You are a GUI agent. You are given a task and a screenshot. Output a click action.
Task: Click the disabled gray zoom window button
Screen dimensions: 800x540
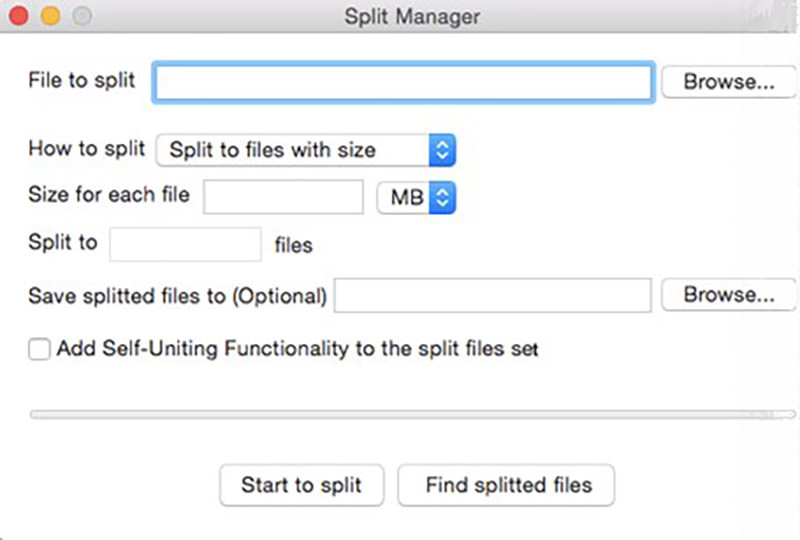[82, 16]
